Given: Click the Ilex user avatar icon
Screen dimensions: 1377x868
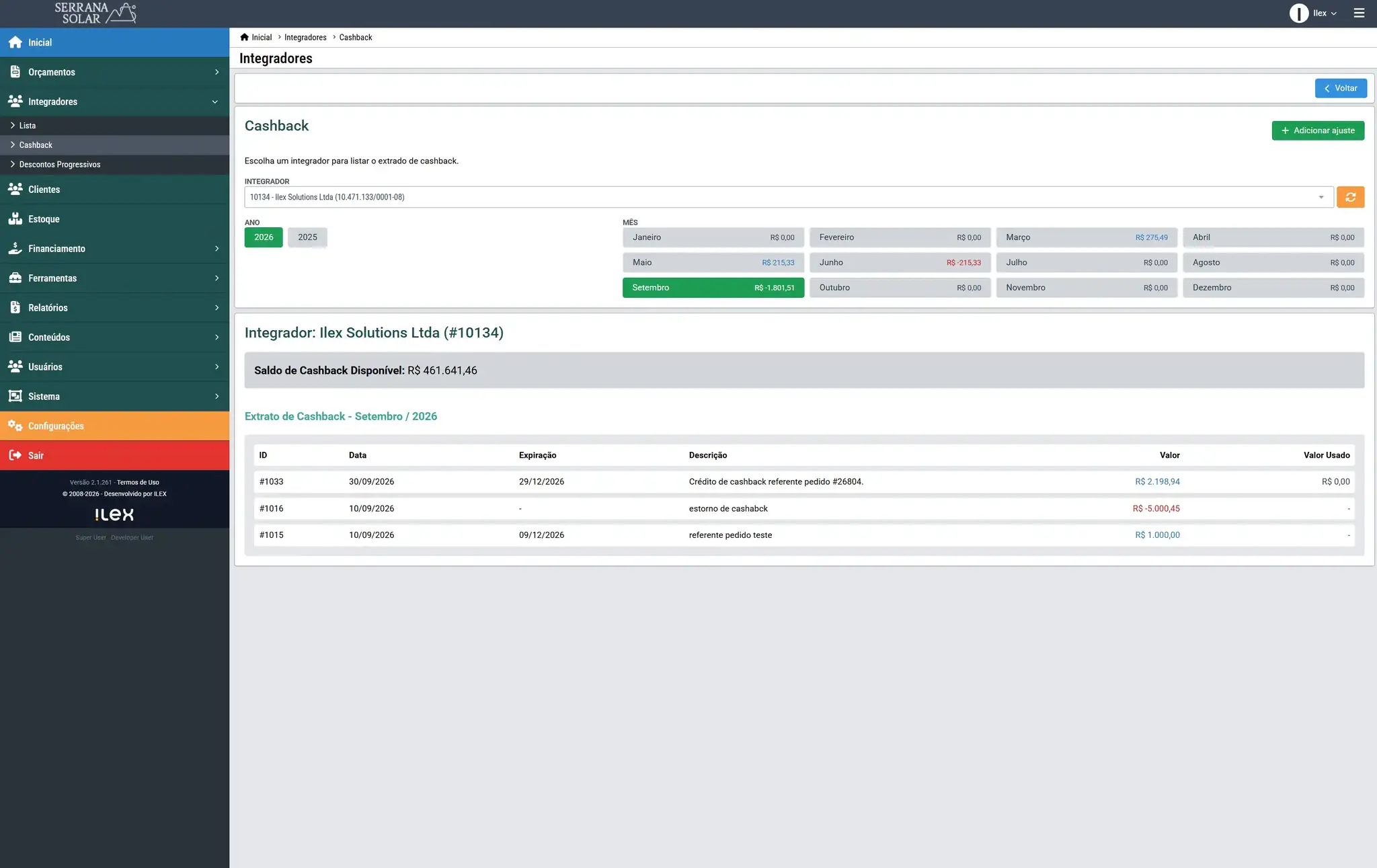Looking at the screenshot, I should coord(1298,13).
